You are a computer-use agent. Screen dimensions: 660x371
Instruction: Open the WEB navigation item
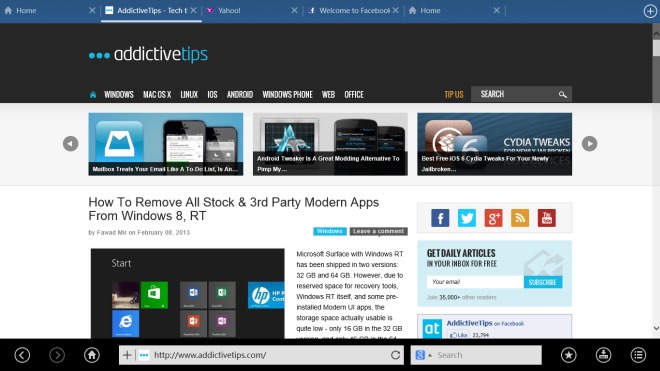point(328,95)
